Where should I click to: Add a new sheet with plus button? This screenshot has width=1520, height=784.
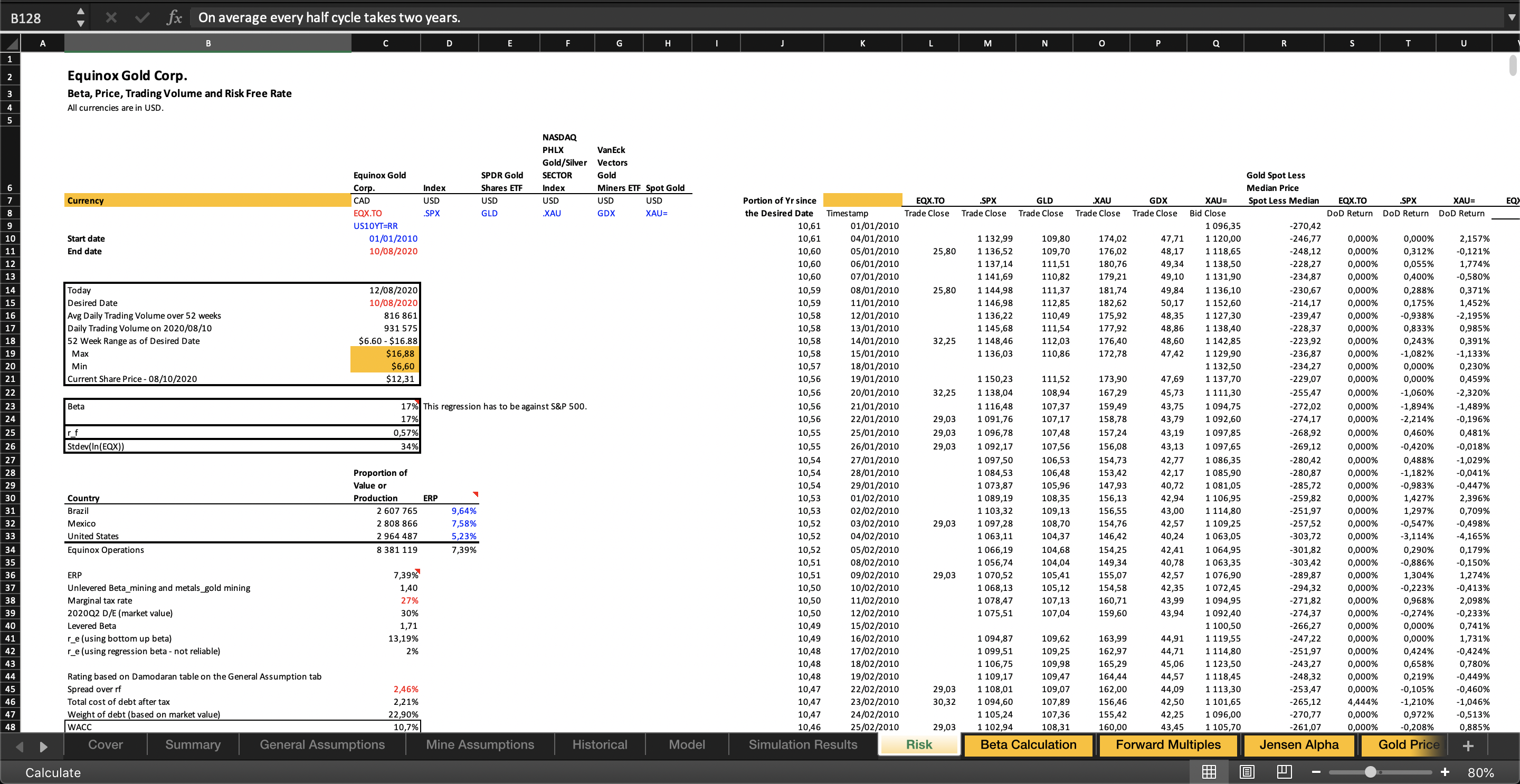point(1468,745)
